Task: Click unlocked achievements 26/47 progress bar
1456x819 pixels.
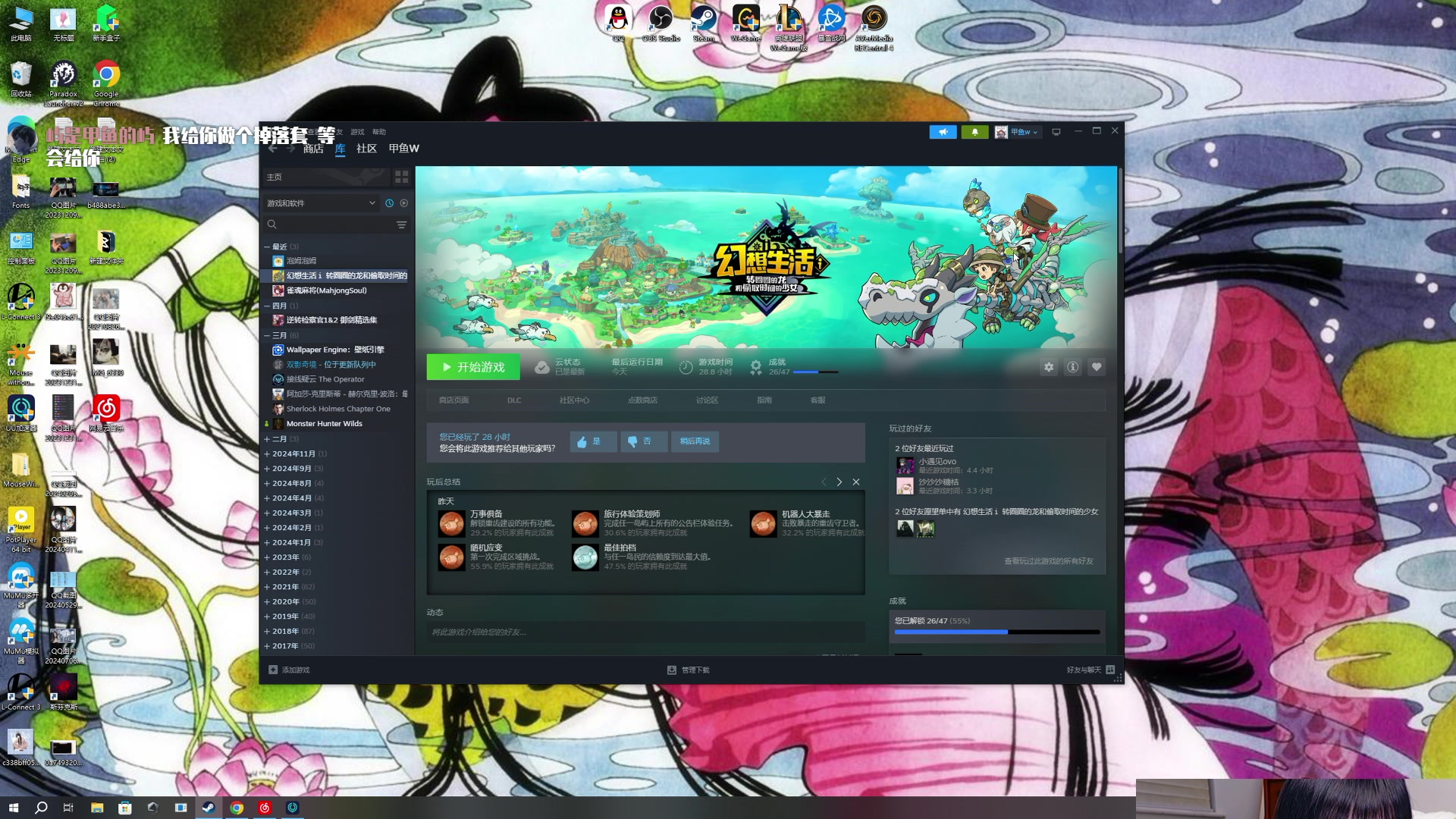Action: (996, 632)
